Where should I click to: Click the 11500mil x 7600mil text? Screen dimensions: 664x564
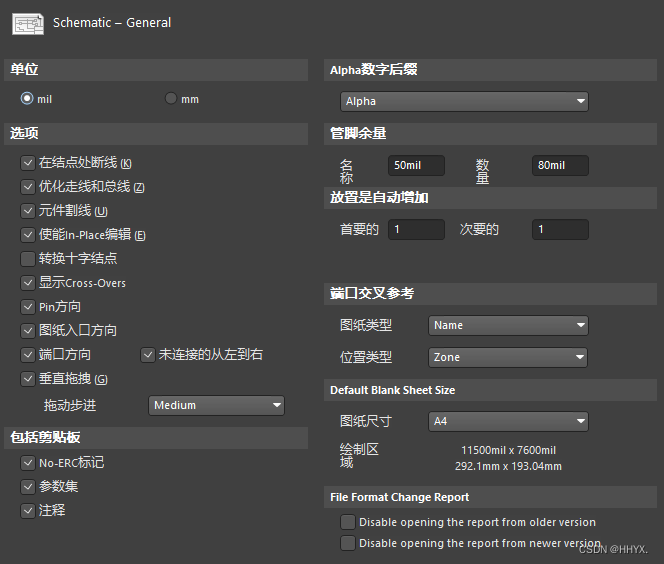pos(508,450)
